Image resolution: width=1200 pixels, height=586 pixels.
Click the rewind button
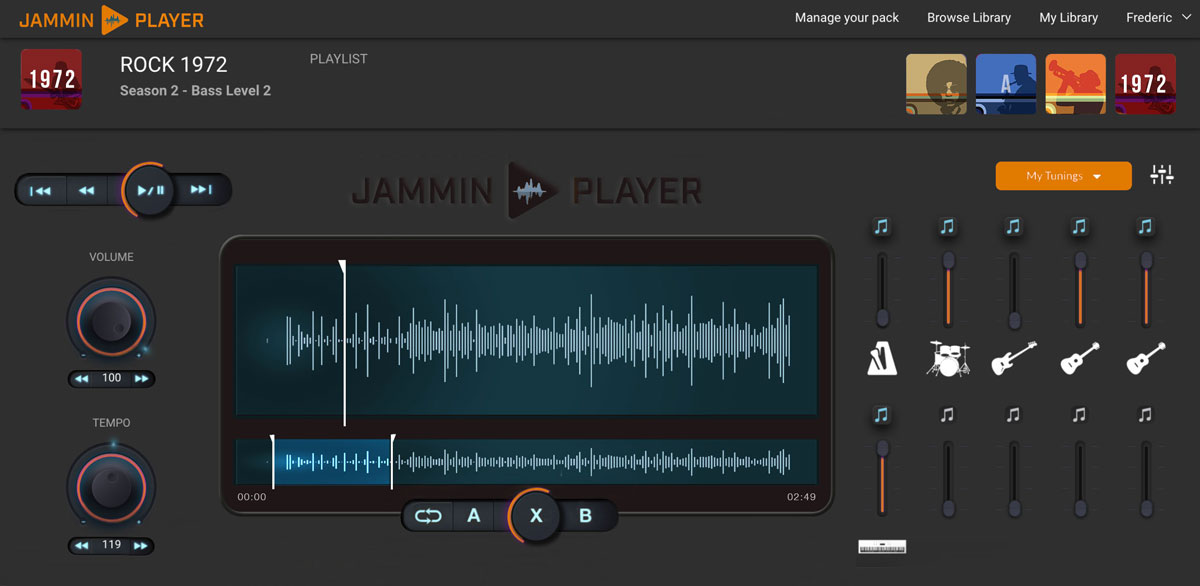[x=87, y=190]
